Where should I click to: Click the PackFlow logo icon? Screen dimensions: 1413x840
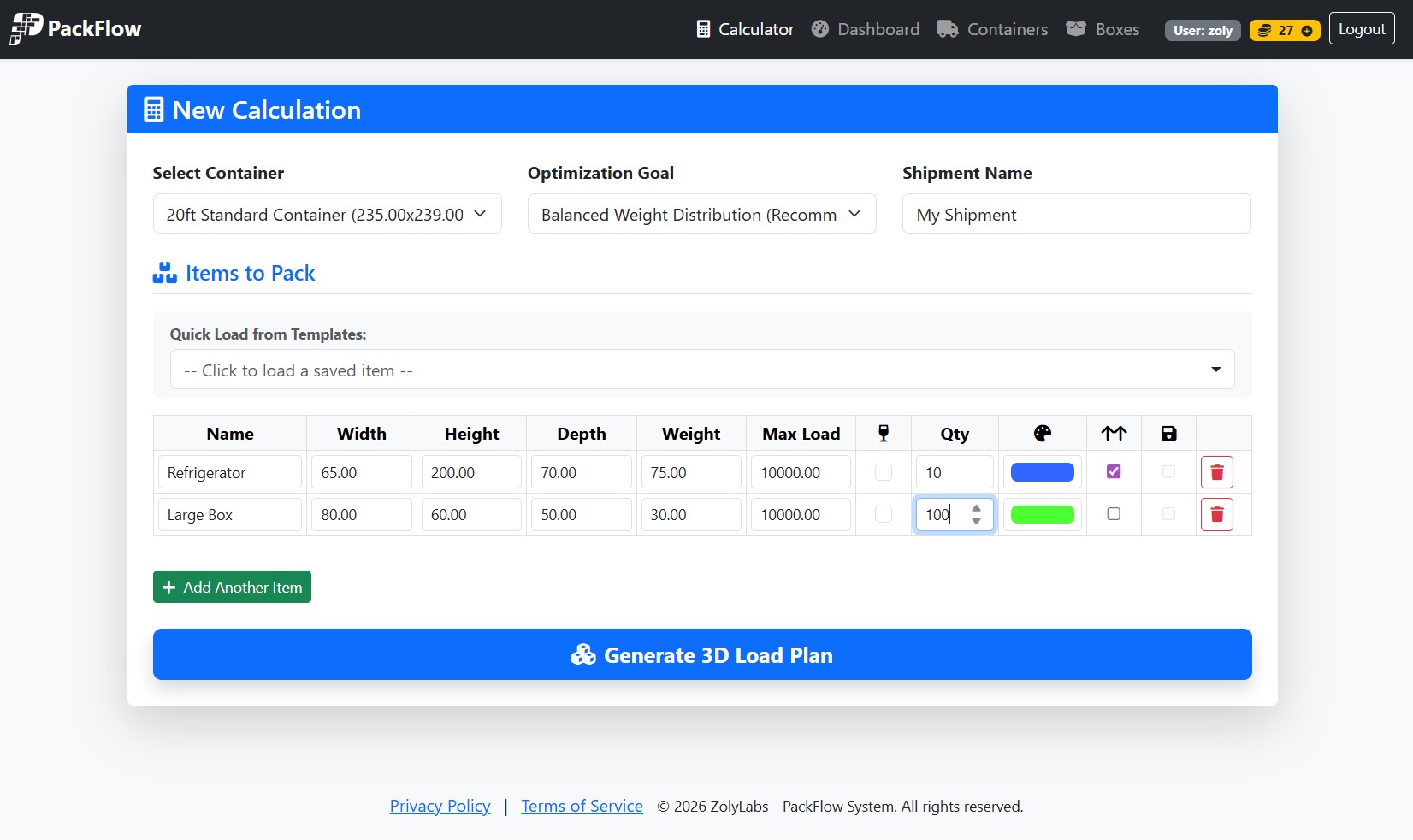click(x=25, y=28)
